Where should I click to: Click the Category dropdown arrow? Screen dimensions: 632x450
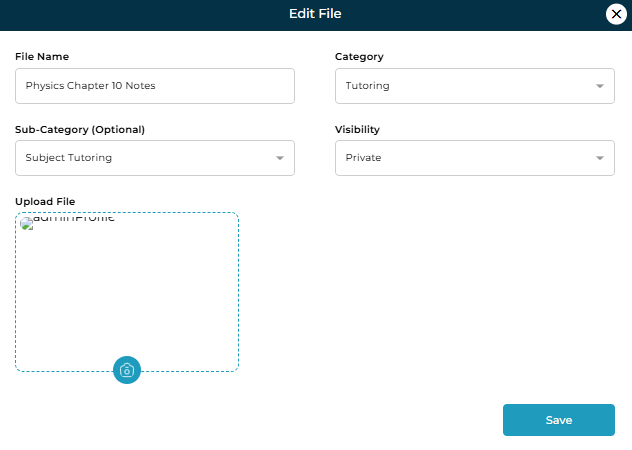[x=599, y=86]
